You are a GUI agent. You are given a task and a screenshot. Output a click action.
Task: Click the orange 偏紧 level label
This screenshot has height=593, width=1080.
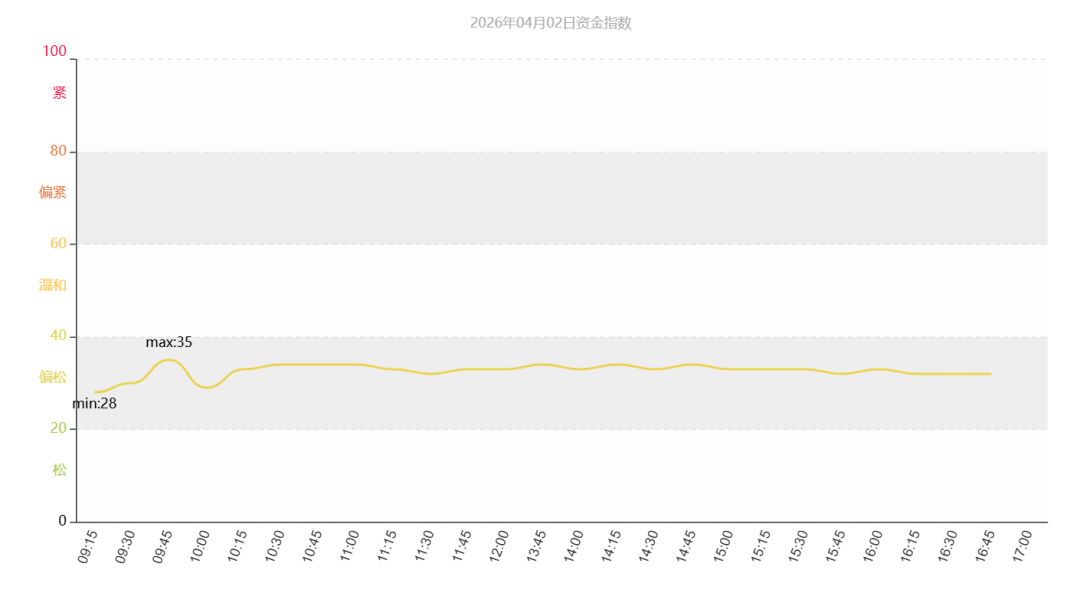(x=53, y=192)
